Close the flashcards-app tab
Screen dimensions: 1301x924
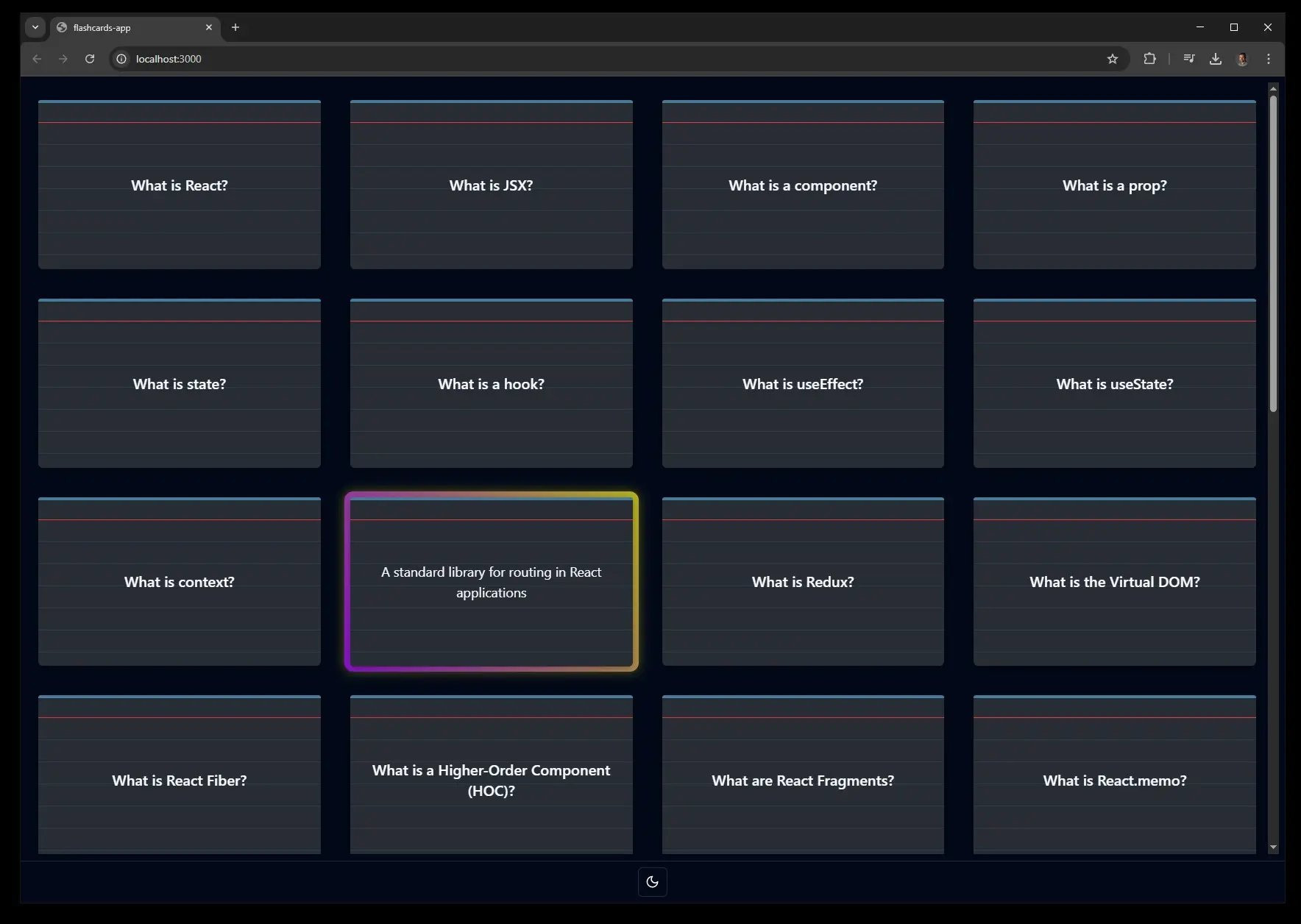209,27
